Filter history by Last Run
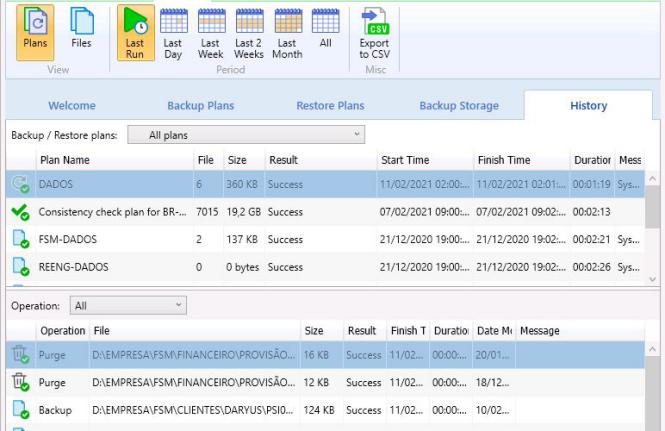 click(134, 33)
